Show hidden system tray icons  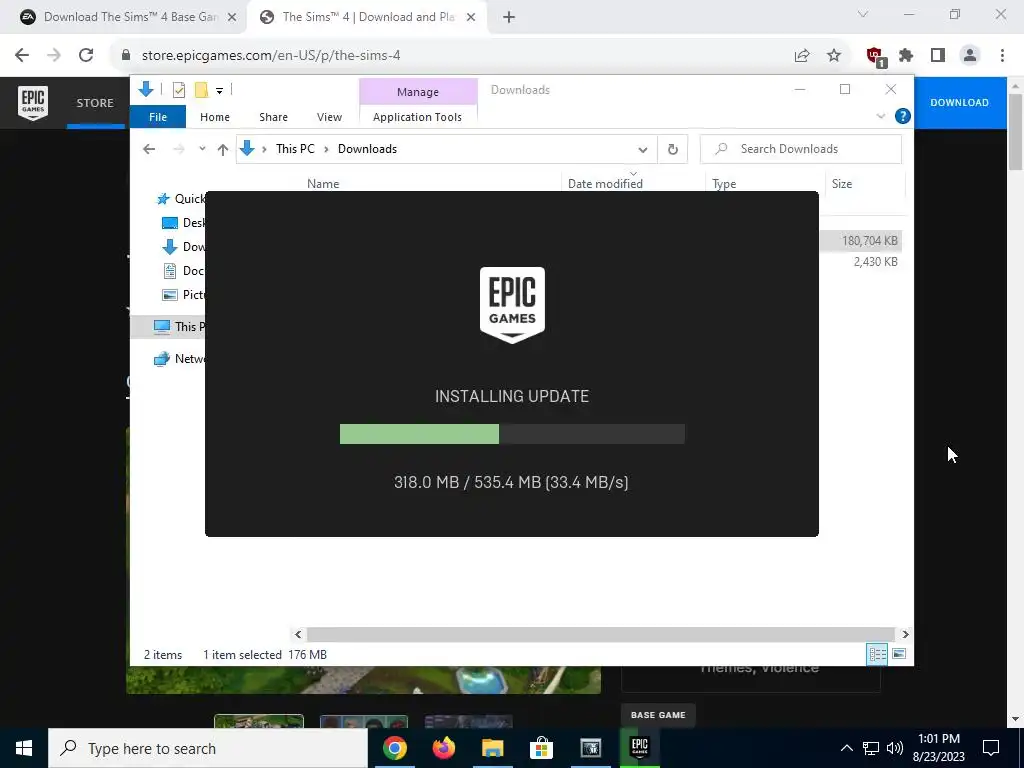[846, 748]
